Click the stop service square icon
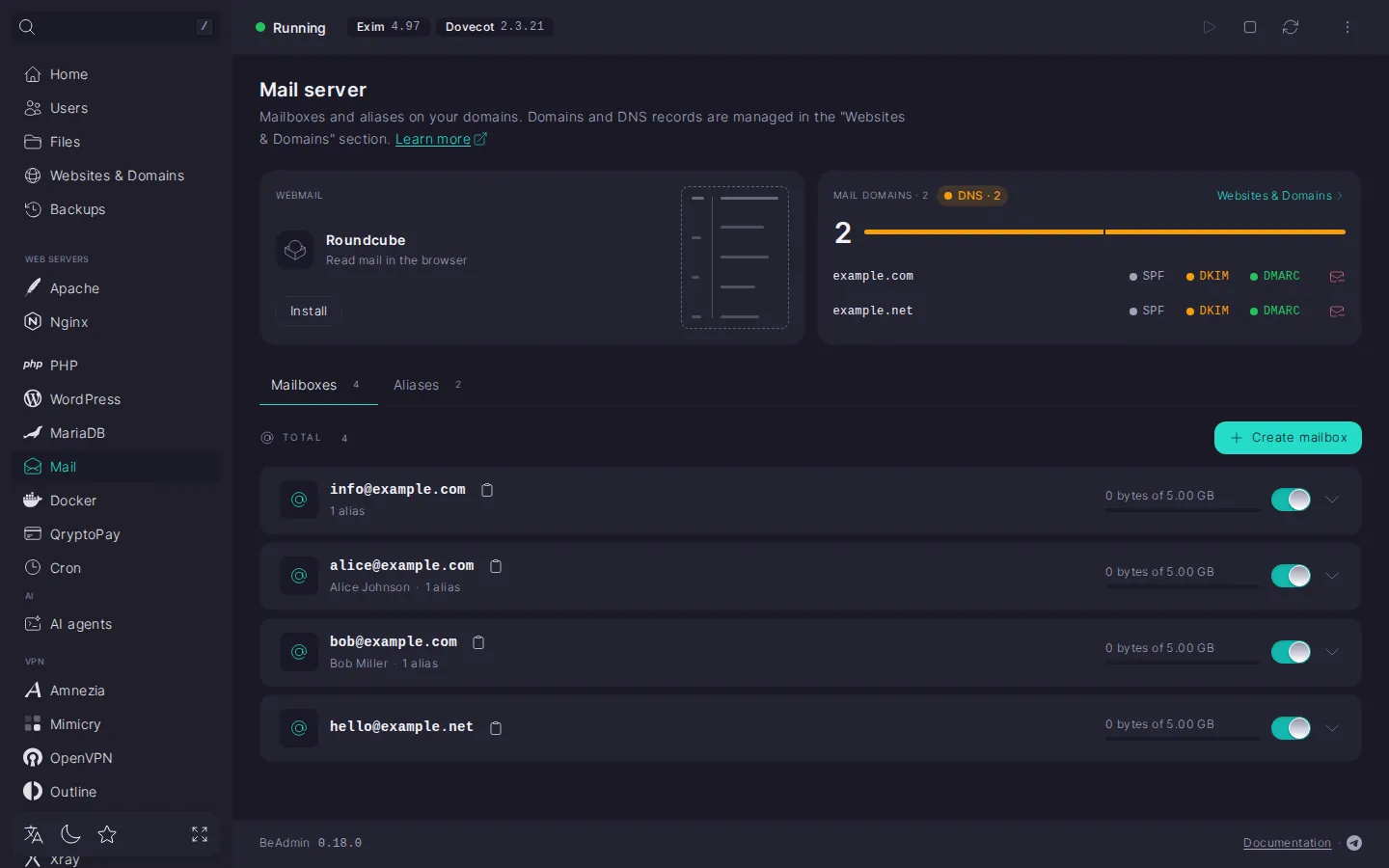Screen dimensions: 1389x868 pos(1250,27)
